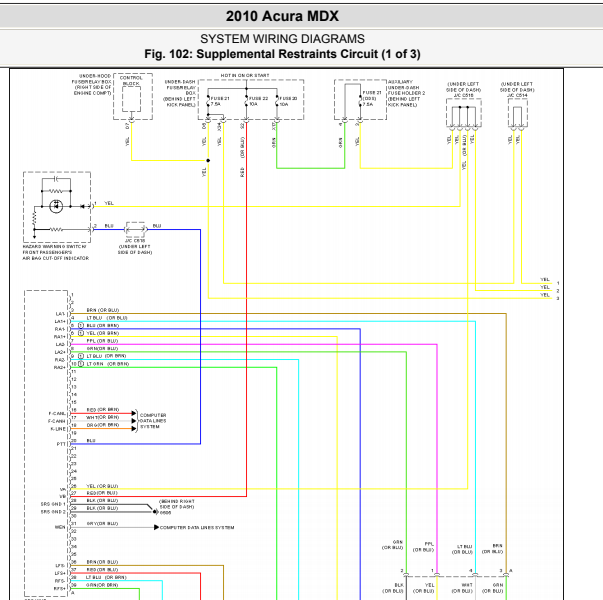
Task: Click the "SRS GND 1" terminal label
Action: pyautogui.click(x=53, y=504)
